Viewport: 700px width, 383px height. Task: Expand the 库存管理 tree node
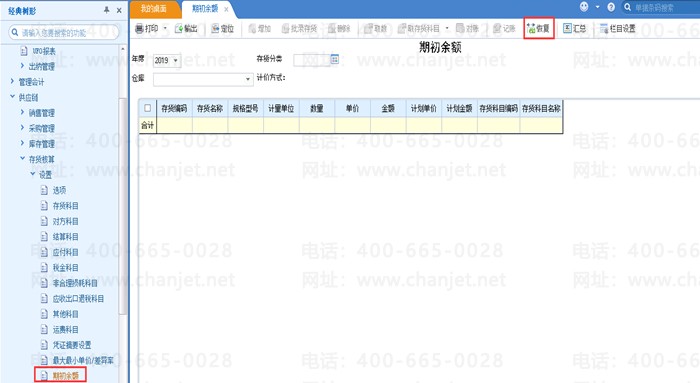click(22, 143)
